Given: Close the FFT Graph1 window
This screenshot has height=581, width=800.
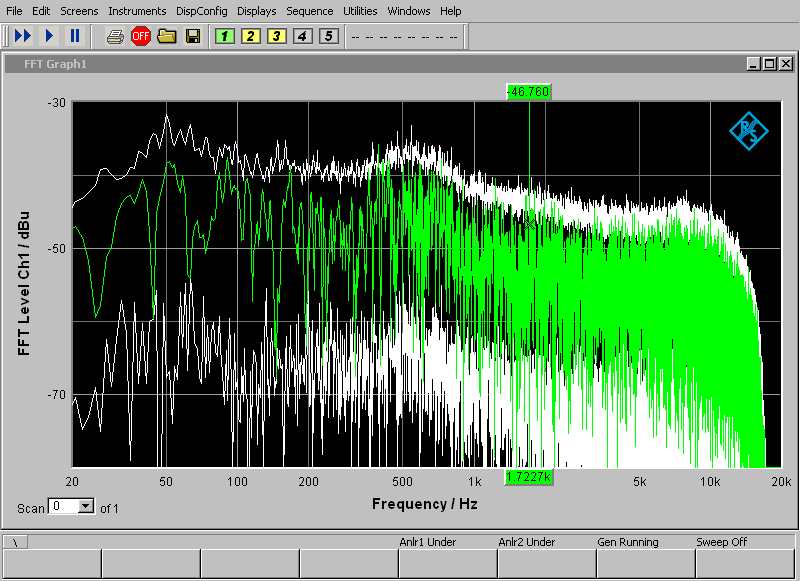Looking at the screenshot, I should click(x=786, y=64).
